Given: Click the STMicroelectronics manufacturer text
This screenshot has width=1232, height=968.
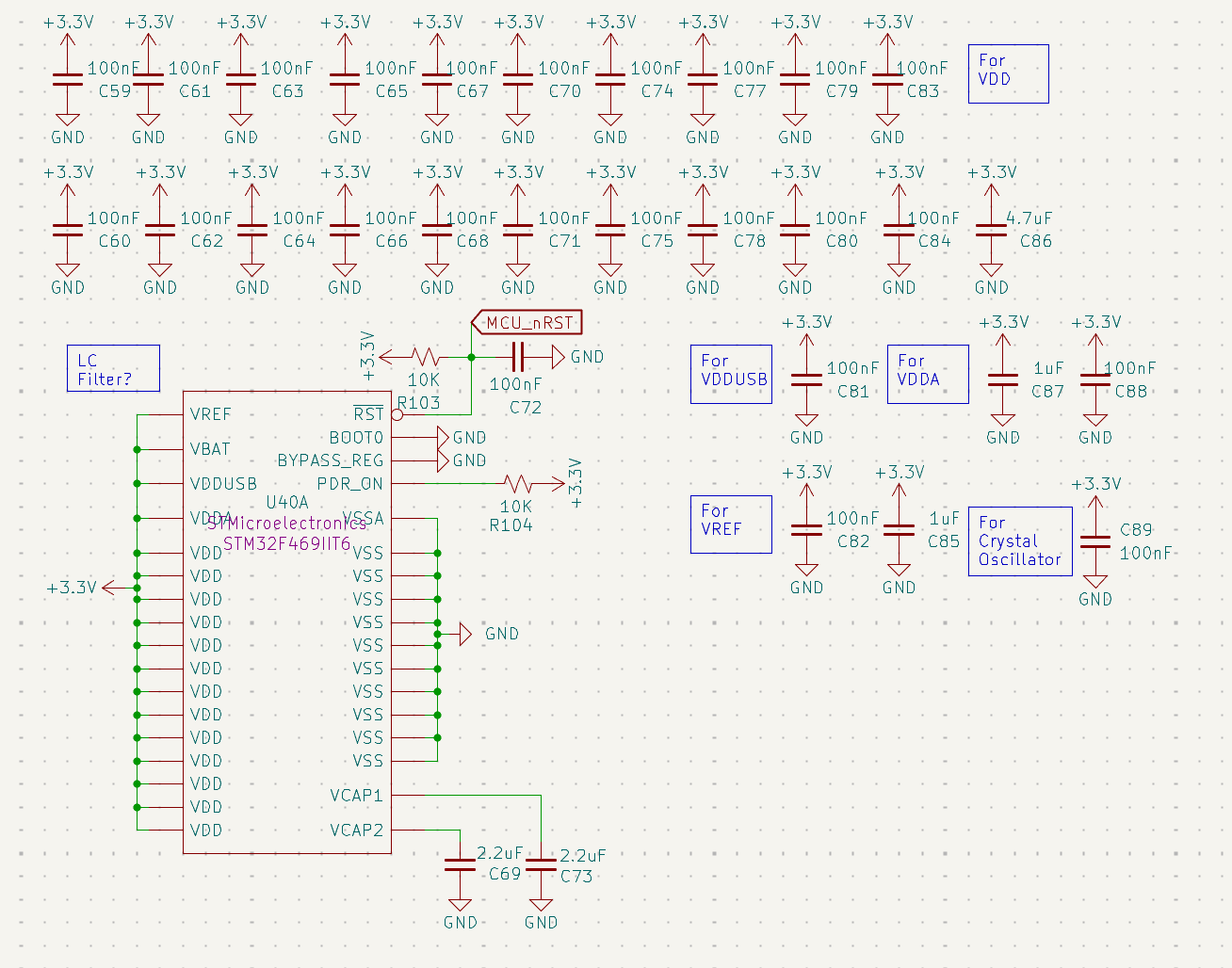Looking at the screenshot, I should pyautogui.click(x=286, y=523).
